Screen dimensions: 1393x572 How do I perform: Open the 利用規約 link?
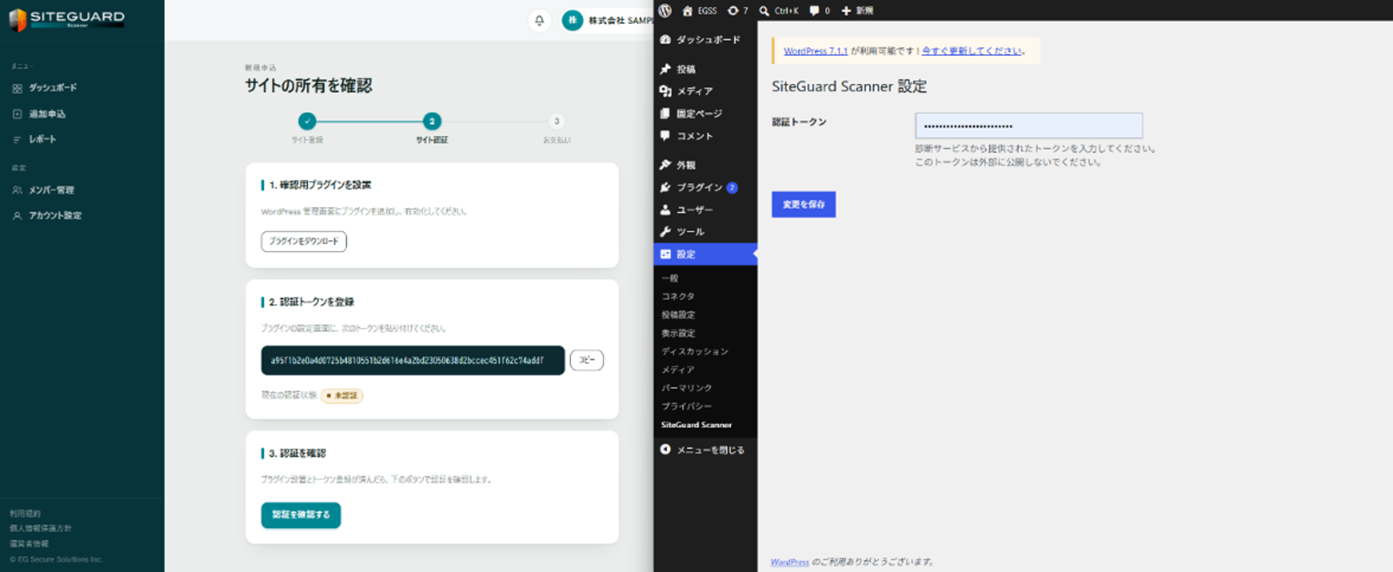tap(25, 513)
